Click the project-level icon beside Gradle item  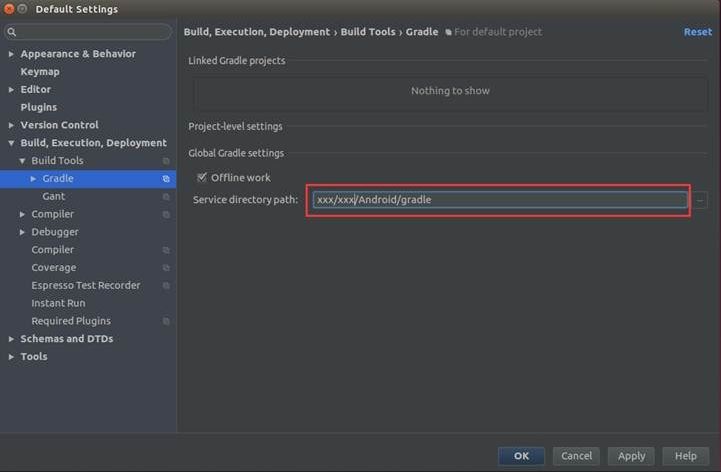click(166, 179)
